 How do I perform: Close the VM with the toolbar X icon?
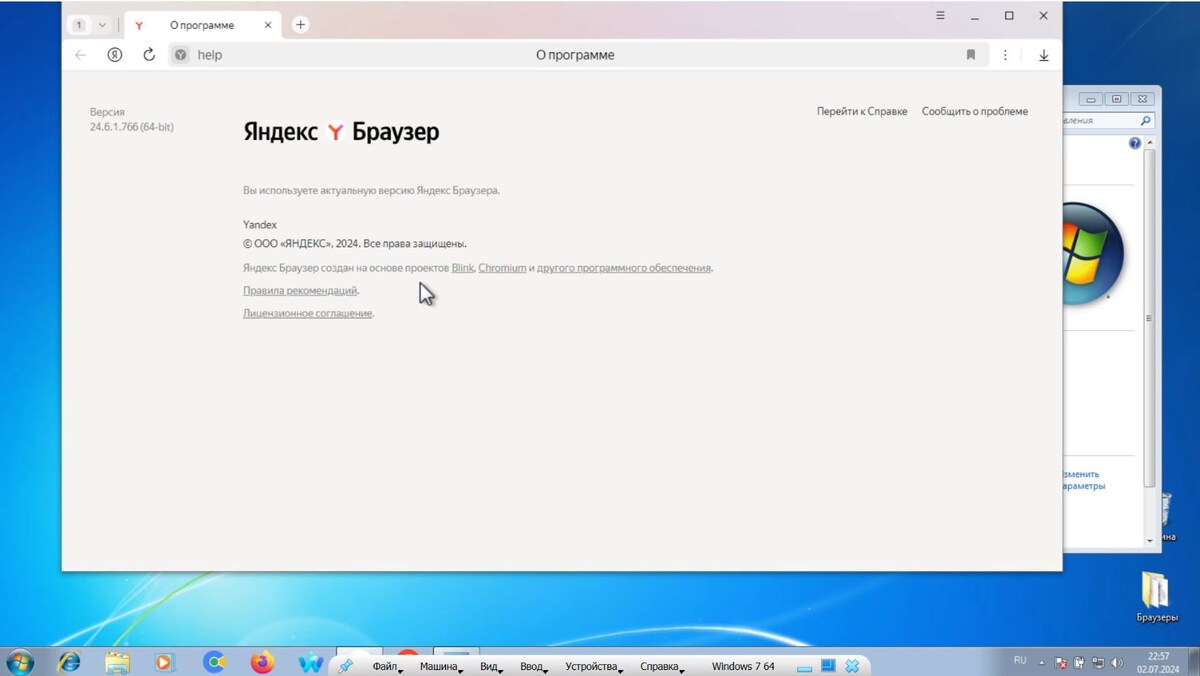click(x=852, y=666)
